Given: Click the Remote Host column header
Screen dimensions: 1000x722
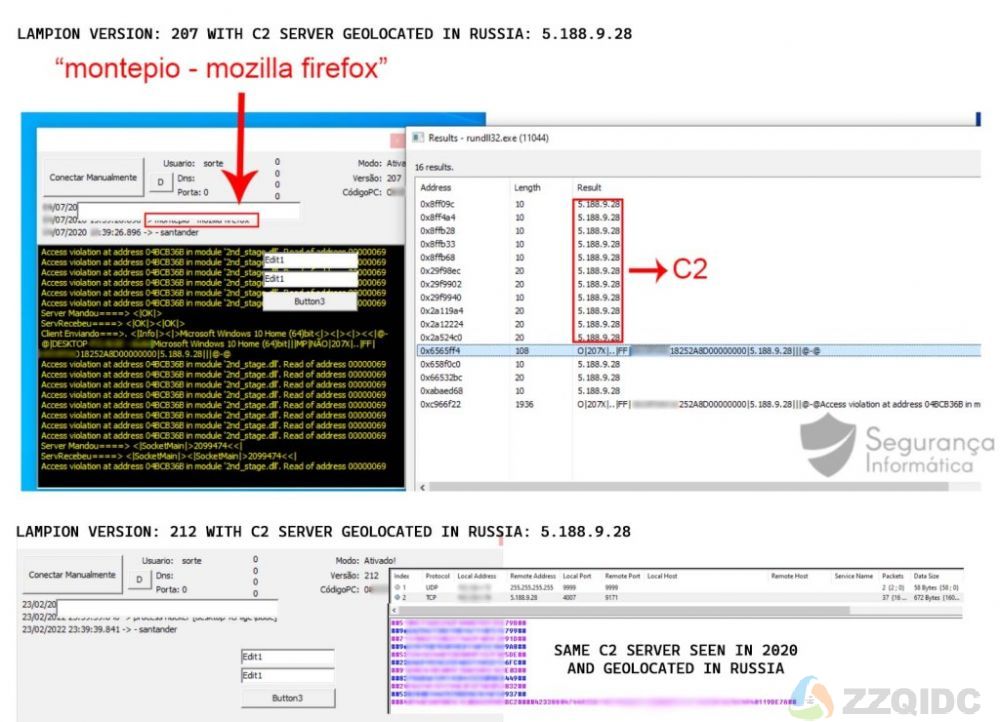Looking at the screenshot, I should pyautogui.click(x=790, y=576).
